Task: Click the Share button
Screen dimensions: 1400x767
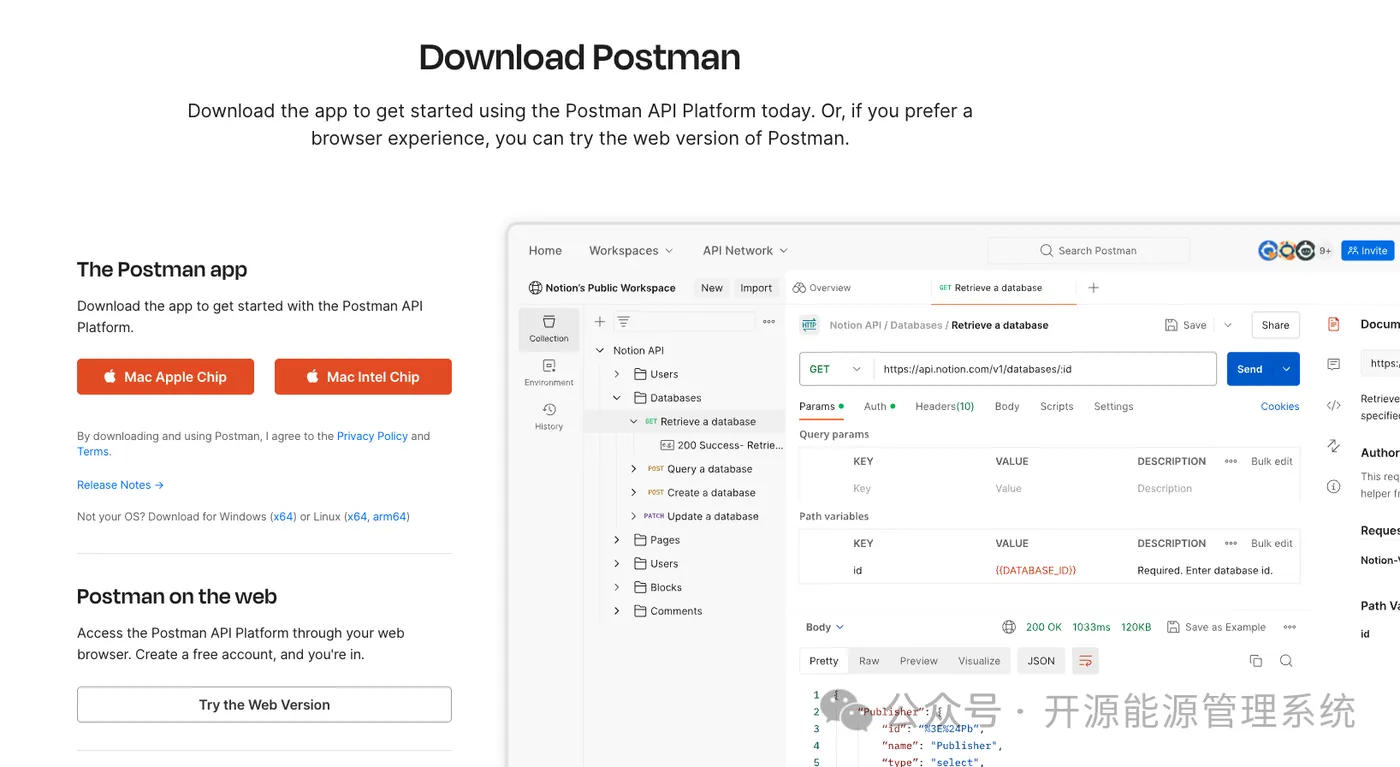Action: tap(1275, 325)
